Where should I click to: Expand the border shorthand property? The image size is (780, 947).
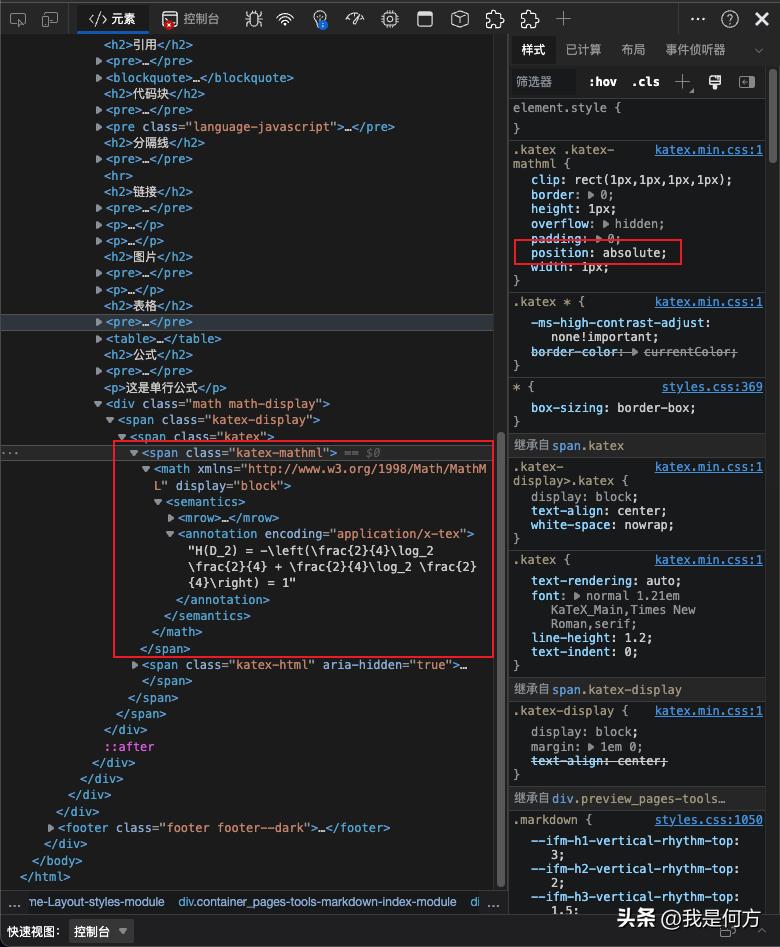click(x=591, y=194)
